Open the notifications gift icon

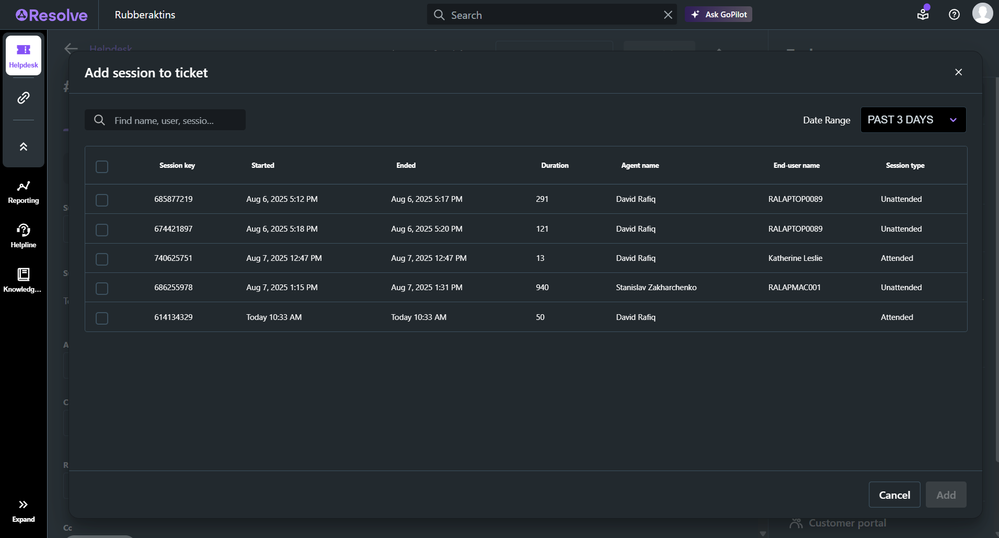923,15
